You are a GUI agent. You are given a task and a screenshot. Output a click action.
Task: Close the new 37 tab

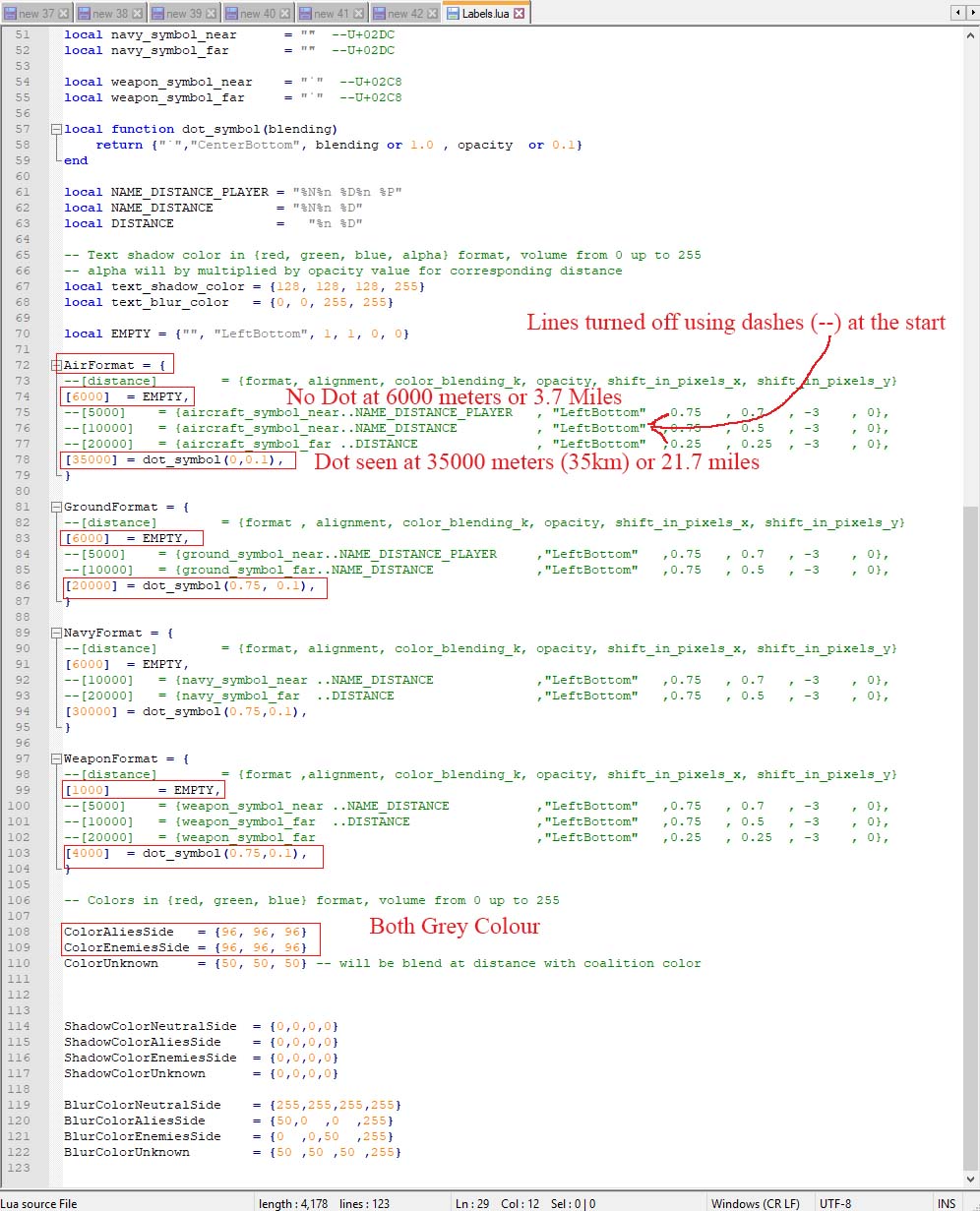click(x=64, y=14)
